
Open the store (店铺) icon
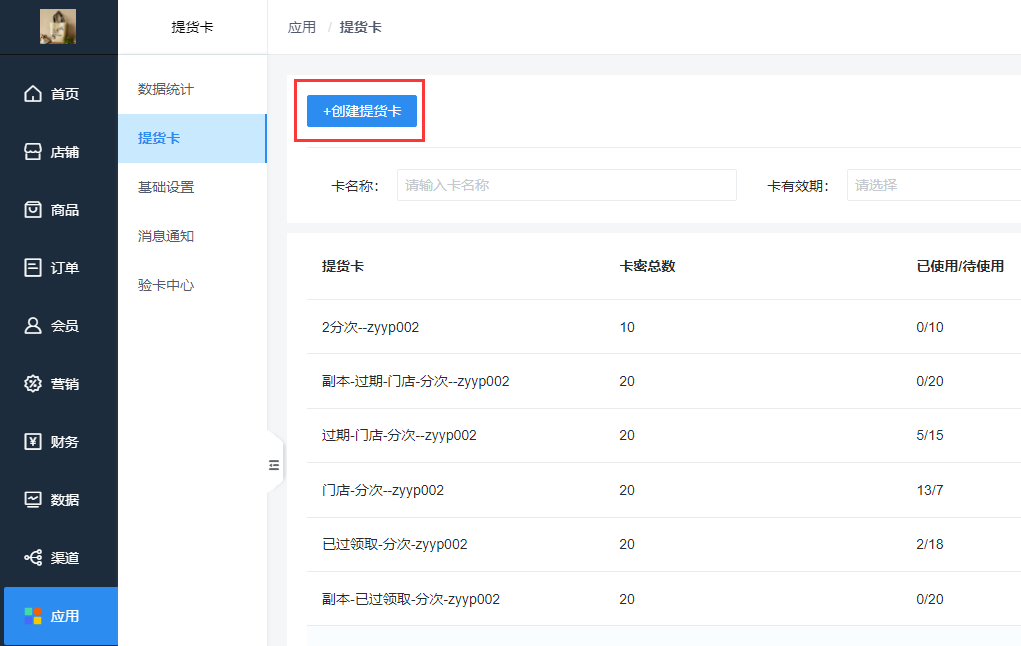[33, 152]
